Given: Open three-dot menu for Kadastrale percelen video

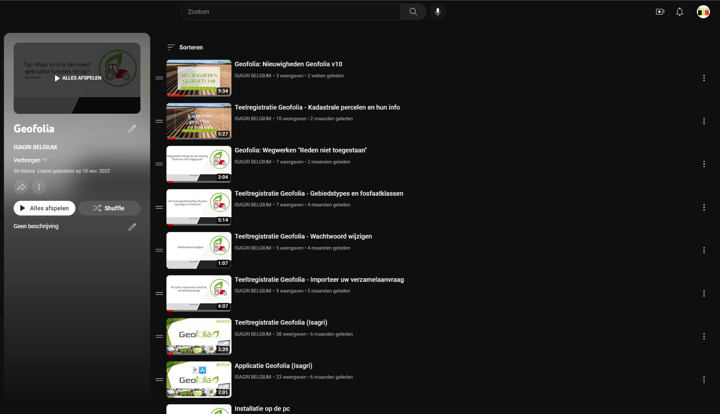Looking at the screenshot, I should [703, 121].
